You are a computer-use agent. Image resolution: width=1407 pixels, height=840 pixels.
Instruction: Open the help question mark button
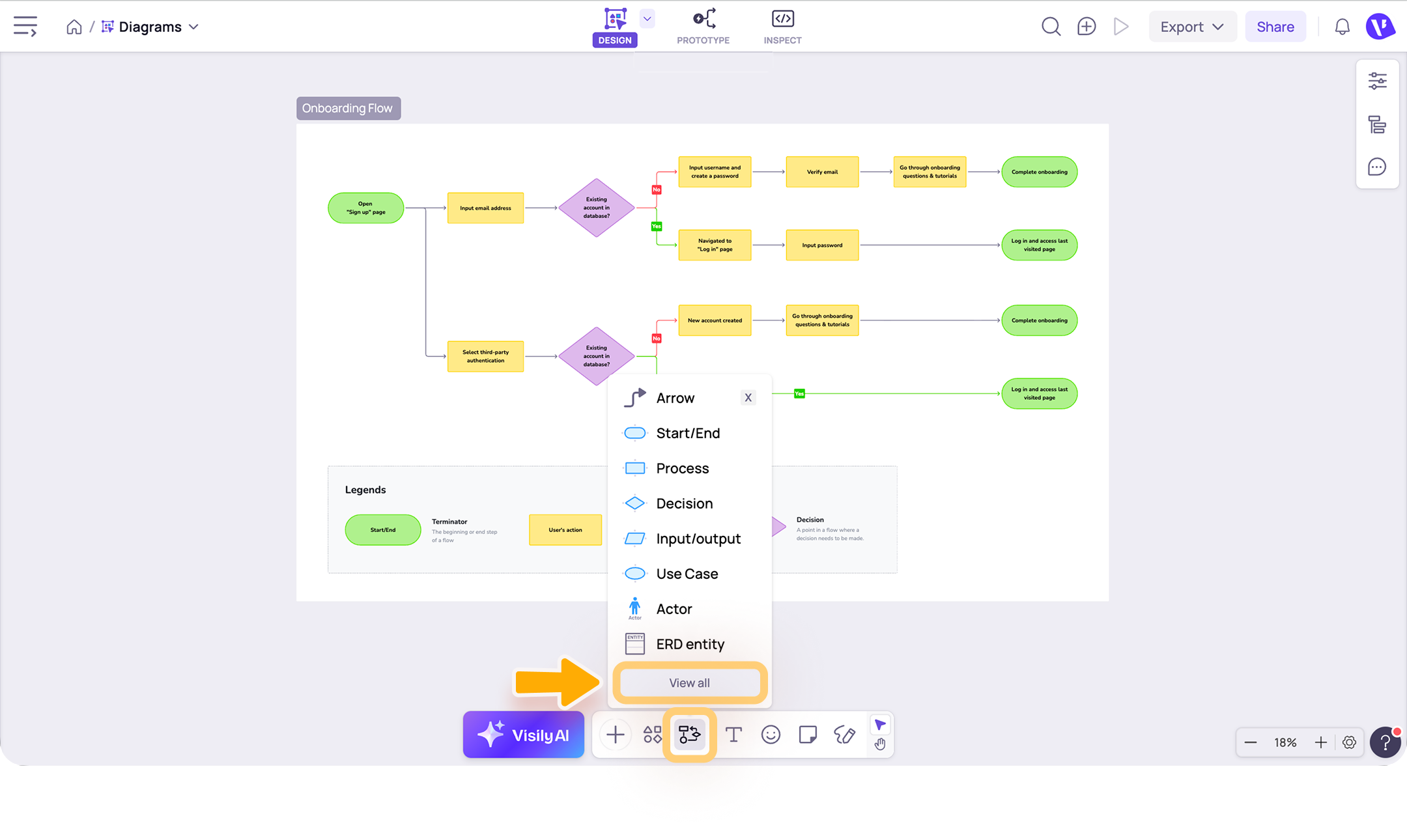pyautogui.click(x=1385, y=742)
